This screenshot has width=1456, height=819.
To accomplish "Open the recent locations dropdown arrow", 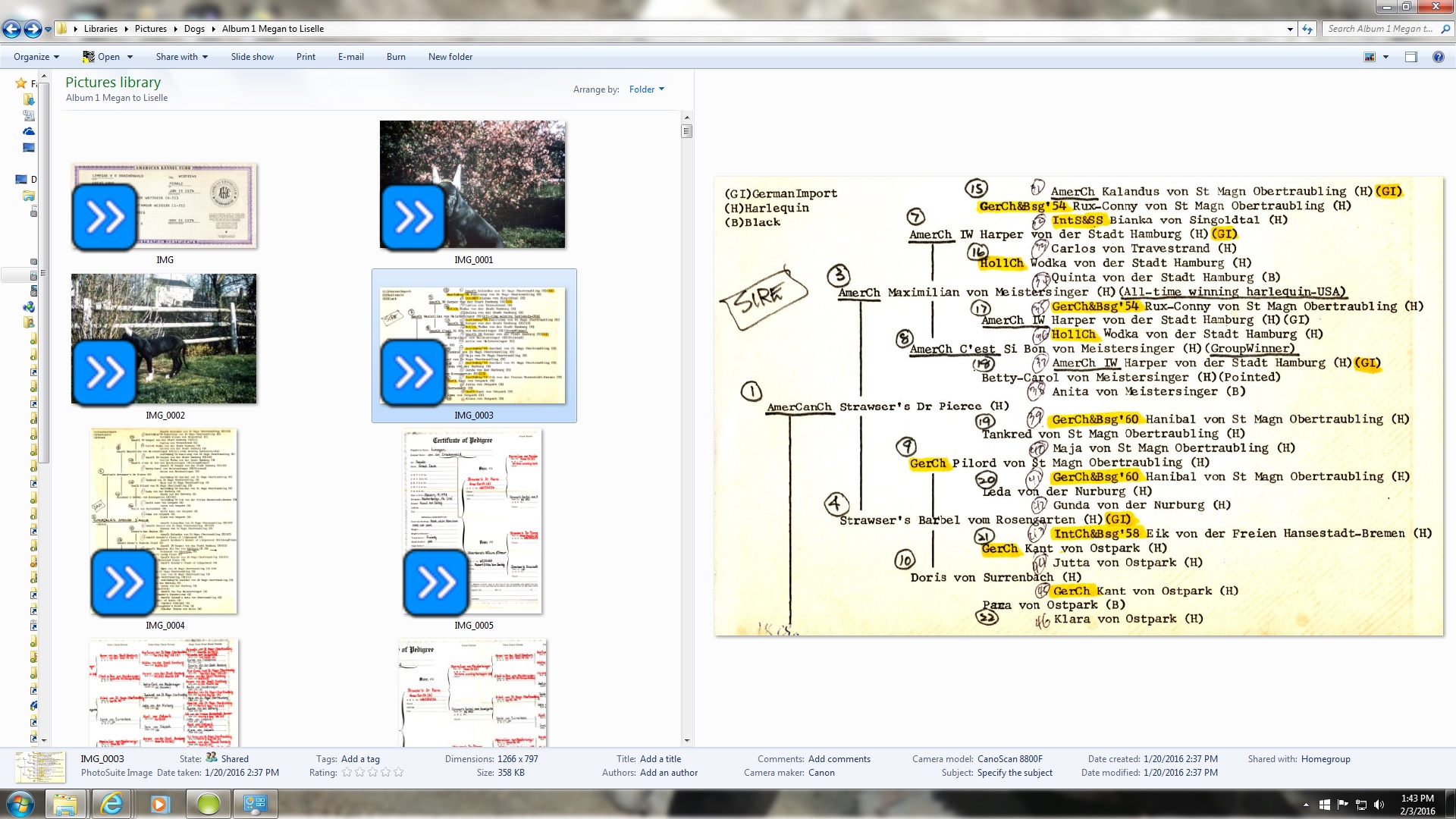I will (x=49, y=30).
